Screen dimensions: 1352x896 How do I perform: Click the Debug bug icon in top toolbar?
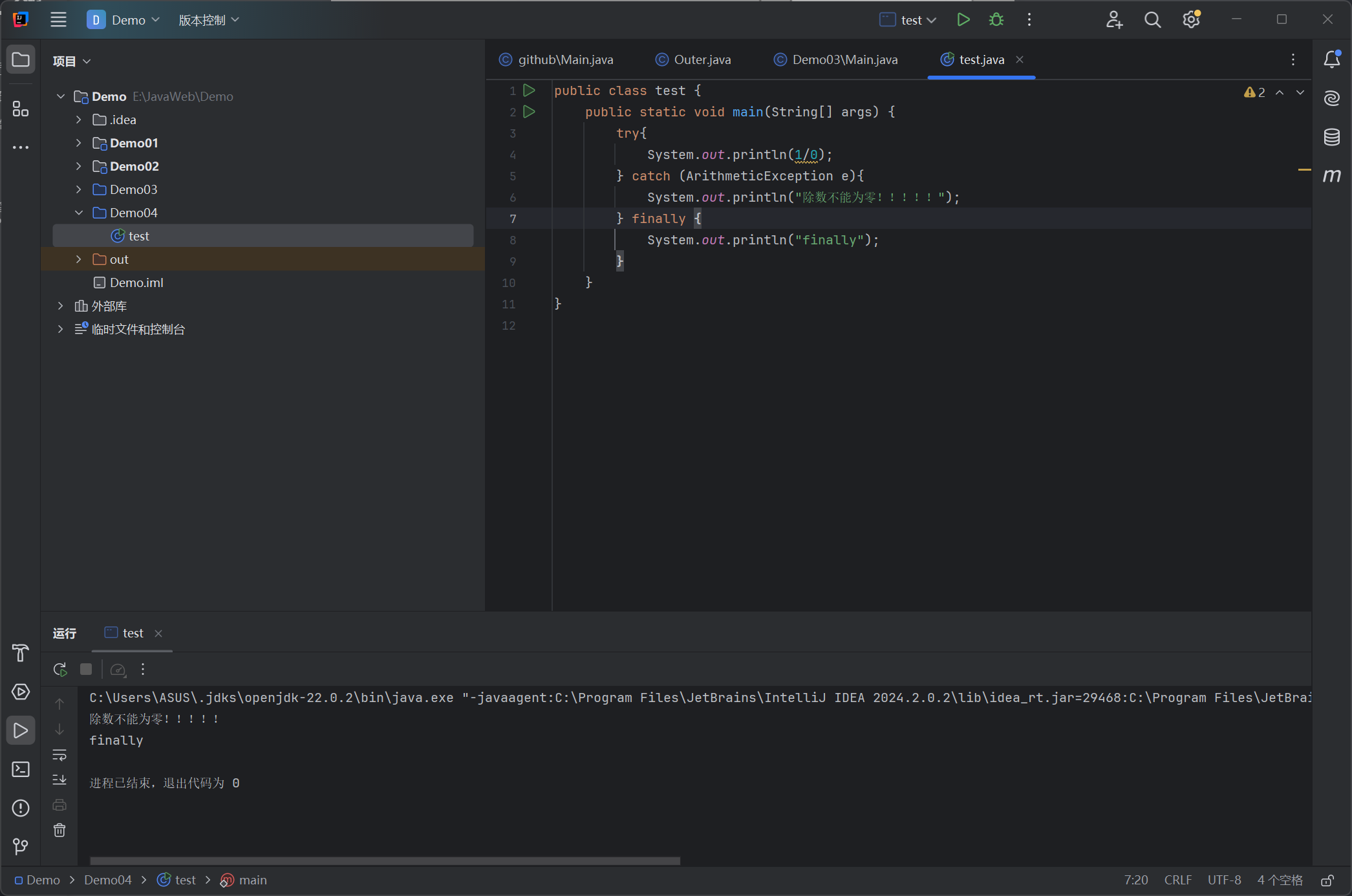click(996, 20)
